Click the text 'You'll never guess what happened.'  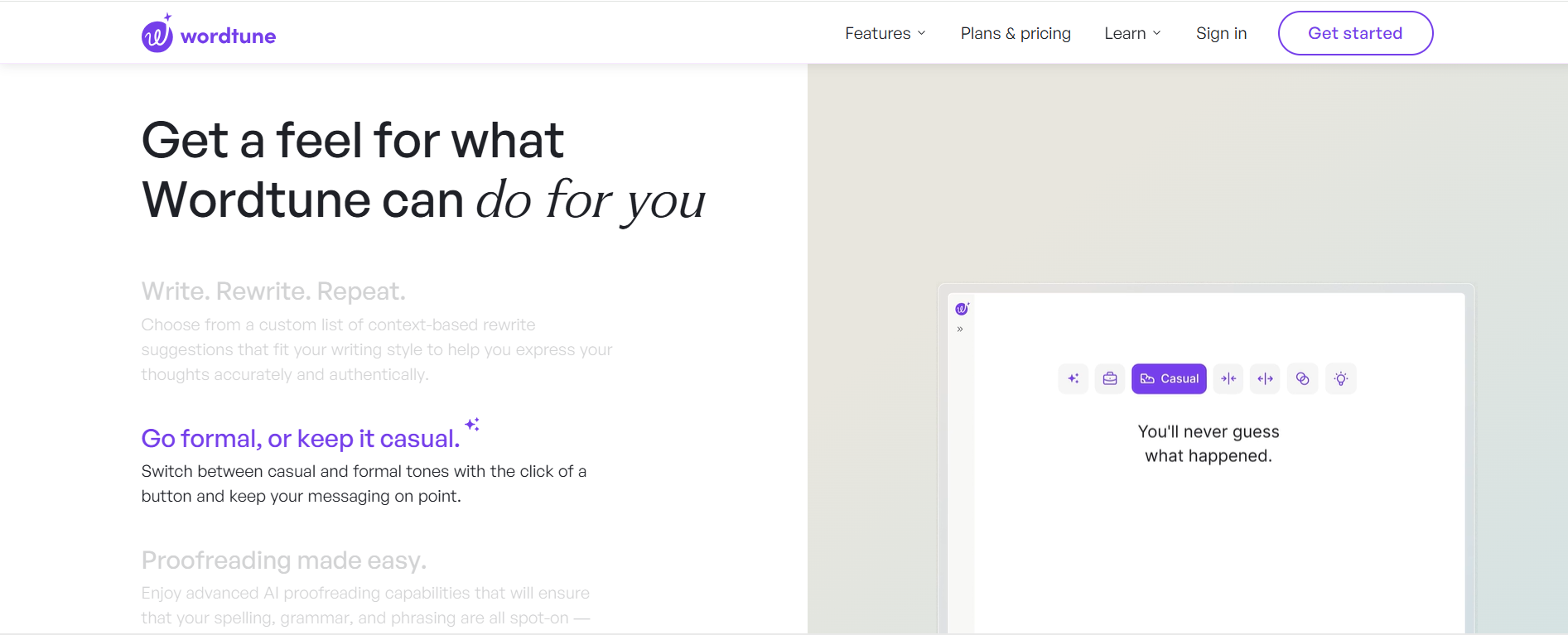pyautogui.click(x=1209, y=444)
